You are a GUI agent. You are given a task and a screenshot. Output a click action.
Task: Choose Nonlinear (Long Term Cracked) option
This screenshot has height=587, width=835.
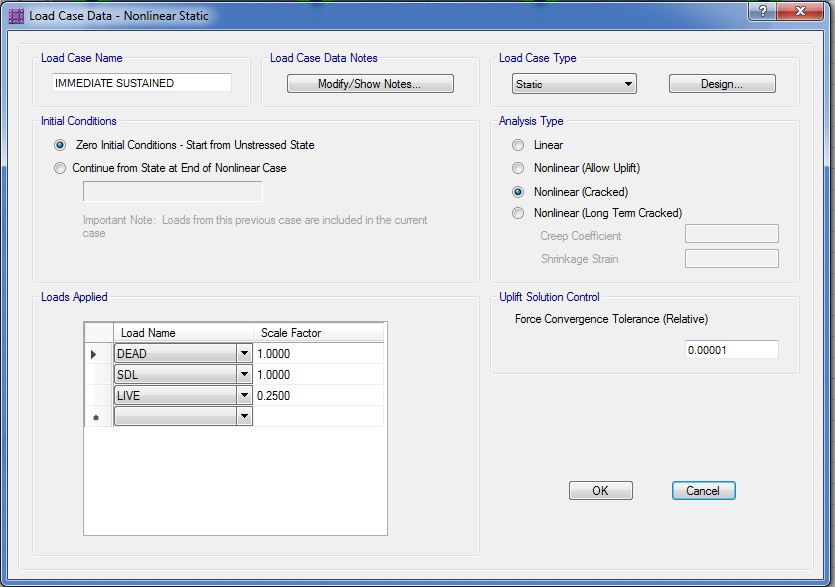tap(518, 213)
